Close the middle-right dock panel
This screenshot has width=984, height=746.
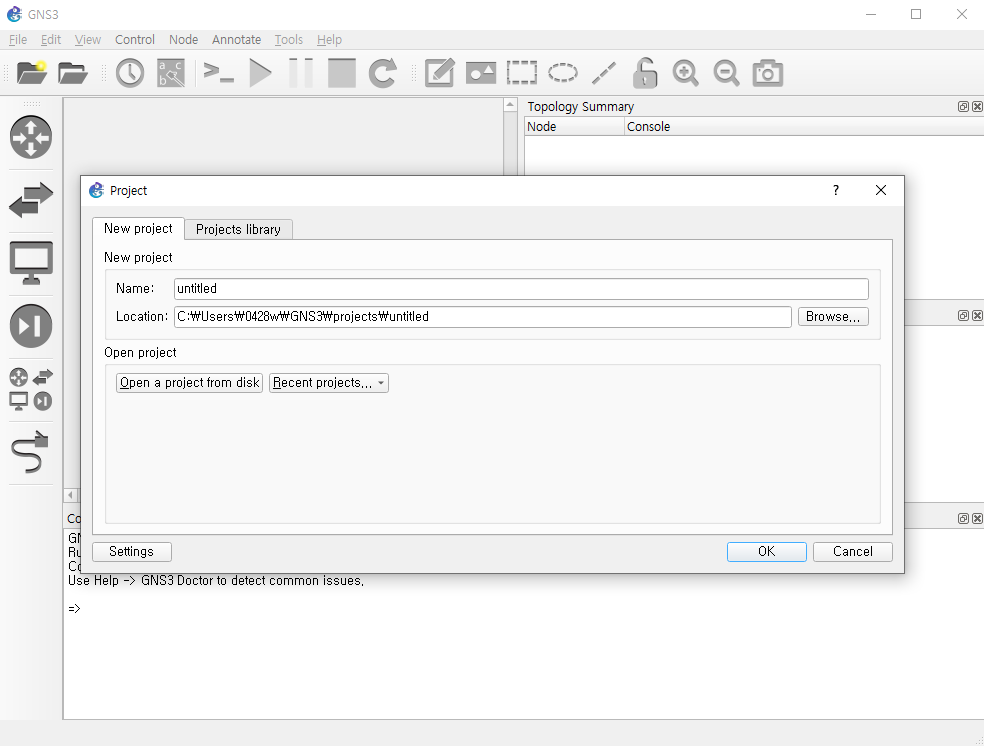(977, 316)
